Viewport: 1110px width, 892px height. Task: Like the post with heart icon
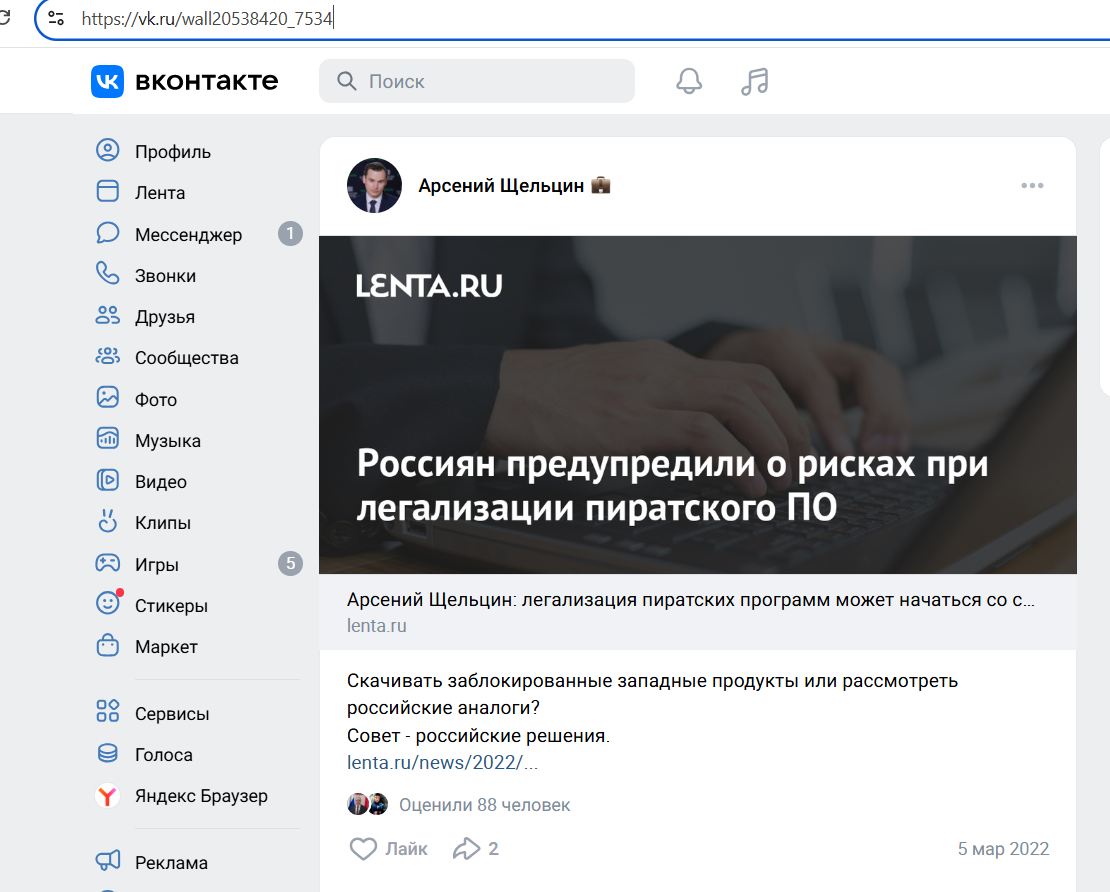[x=363, y=849]
